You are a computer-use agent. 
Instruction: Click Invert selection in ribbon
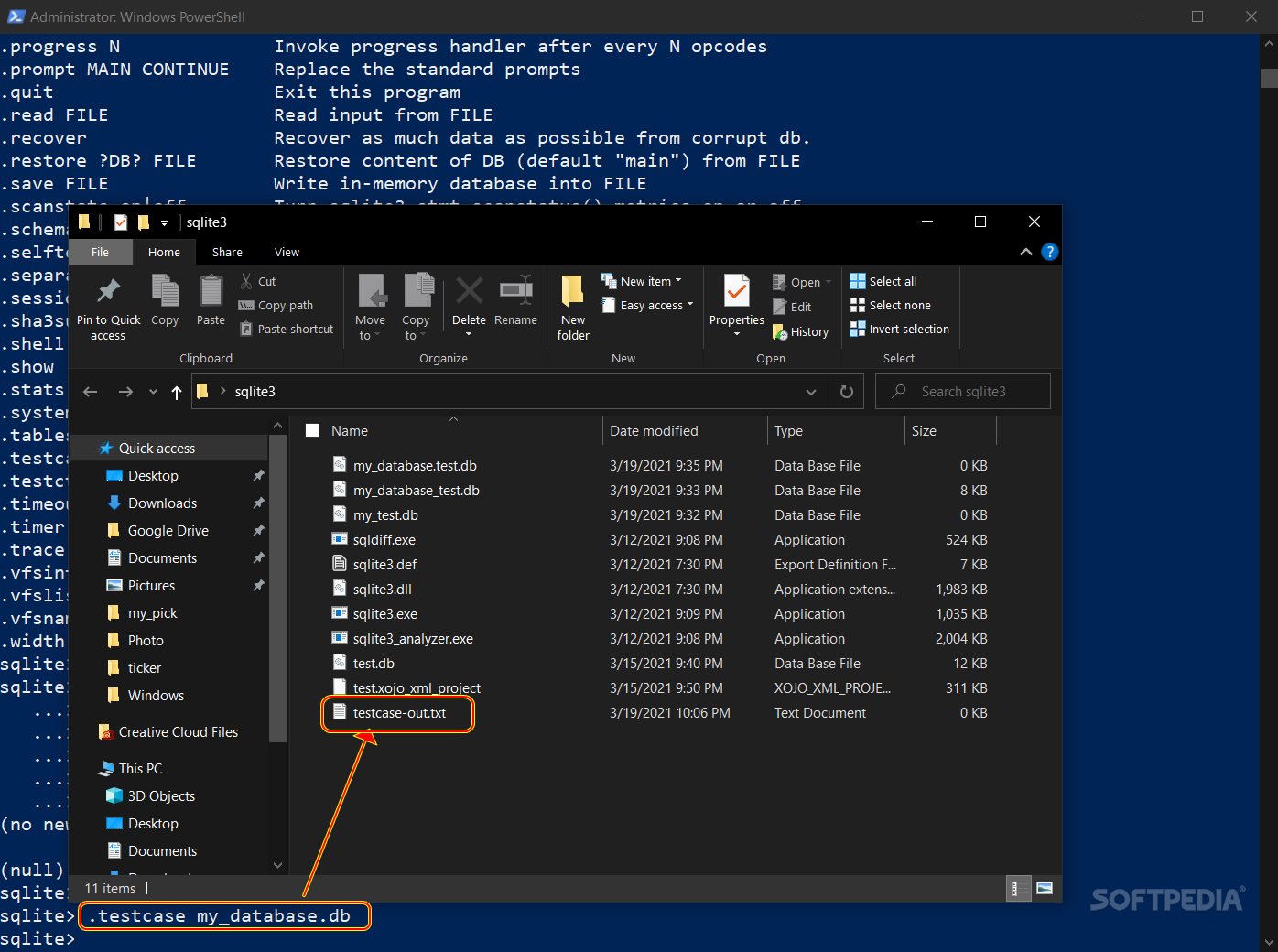pos(900,330)
